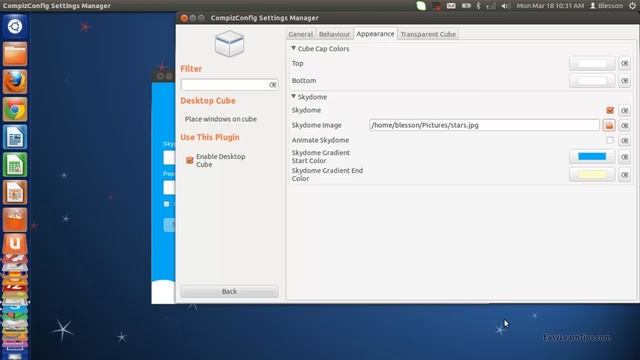640x360 pixels.
Task: Collapse the Skydome section
Action: click(293, 96)
